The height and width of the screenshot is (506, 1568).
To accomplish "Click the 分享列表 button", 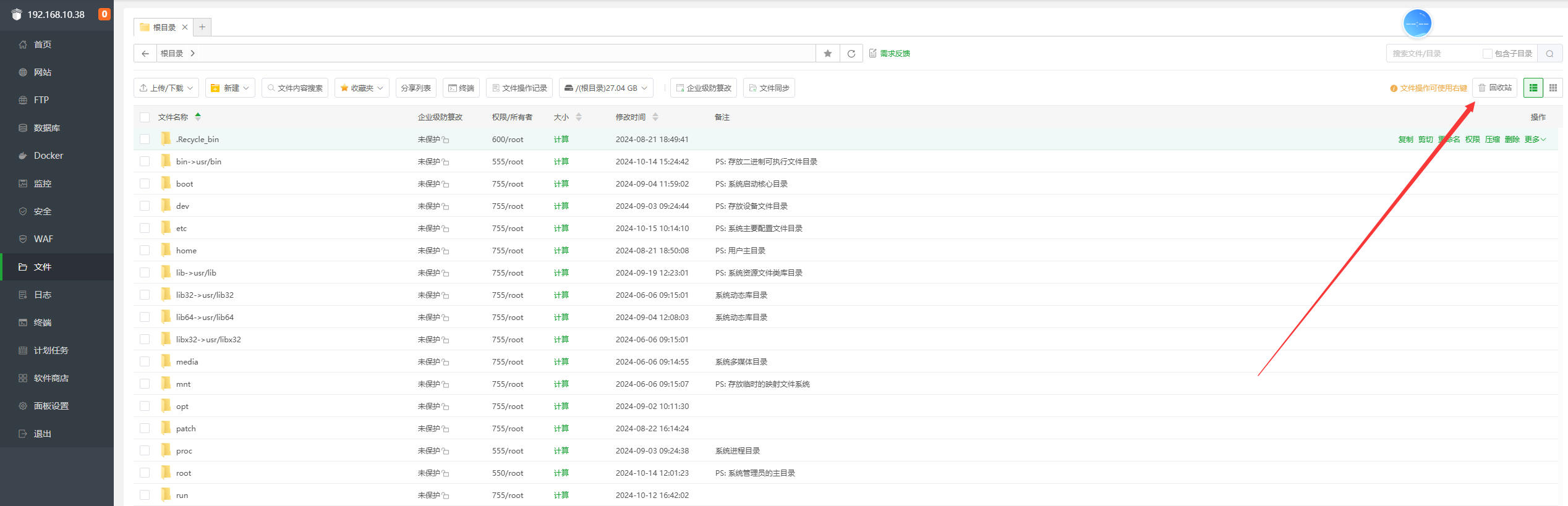I will pos(416,88).
